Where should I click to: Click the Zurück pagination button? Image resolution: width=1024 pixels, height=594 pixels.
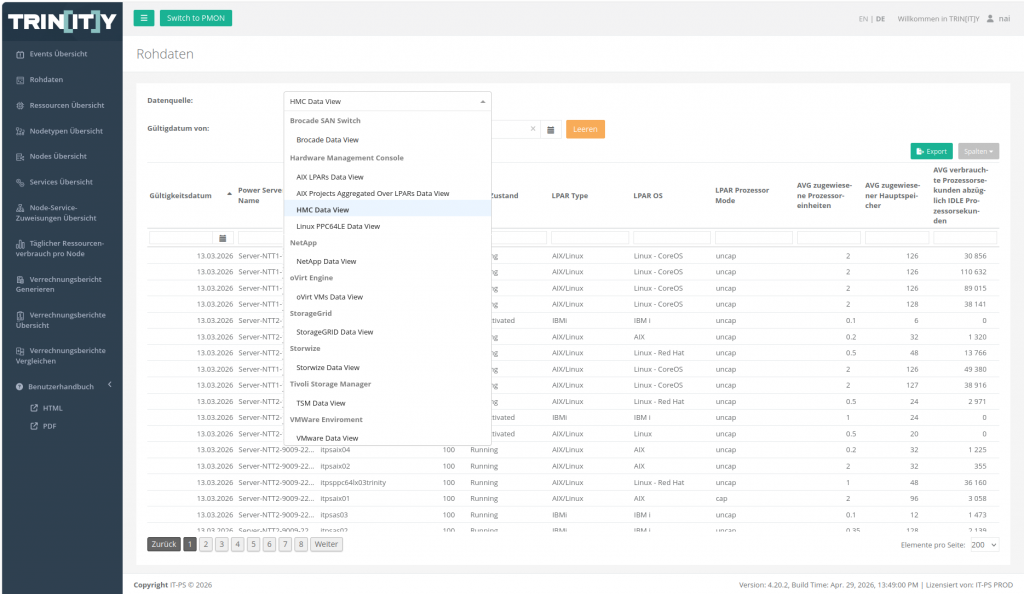click(164, 544)
